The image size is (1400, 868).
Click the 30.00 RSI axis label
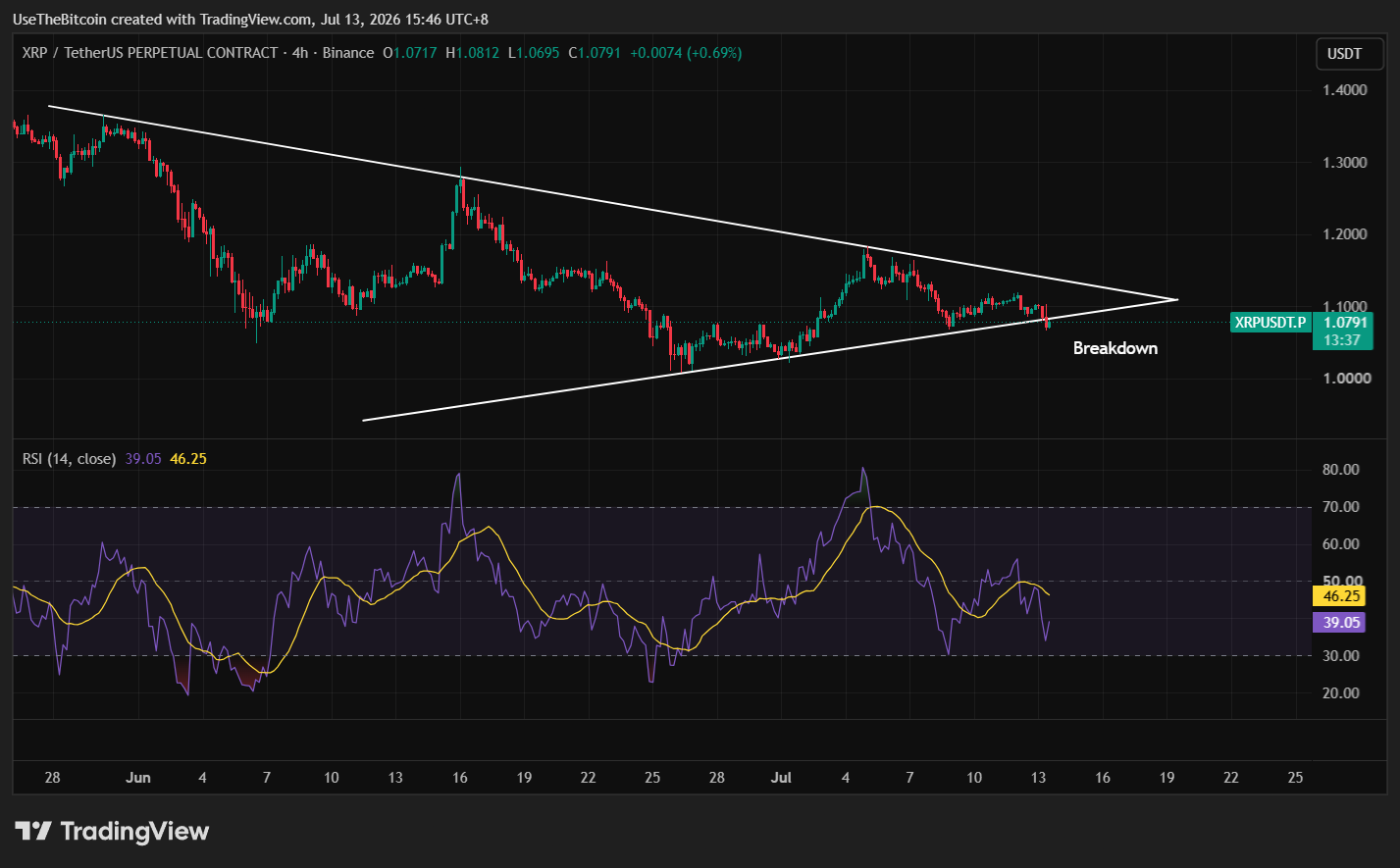pyautogui.click(x=1341, y=656)
